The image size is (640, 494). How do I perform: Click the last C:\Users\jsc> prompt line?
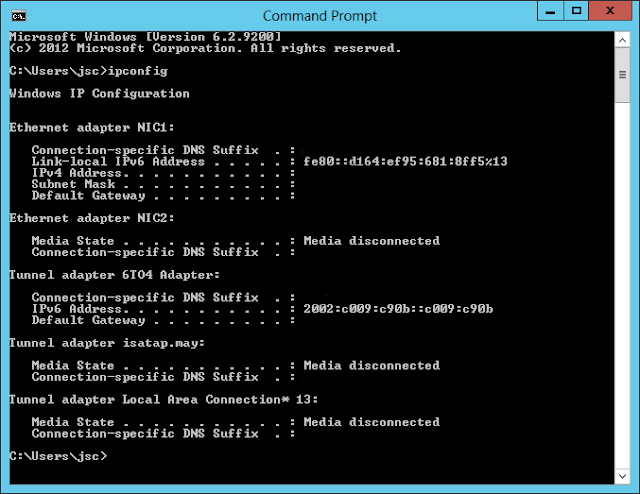click(57, 456)
